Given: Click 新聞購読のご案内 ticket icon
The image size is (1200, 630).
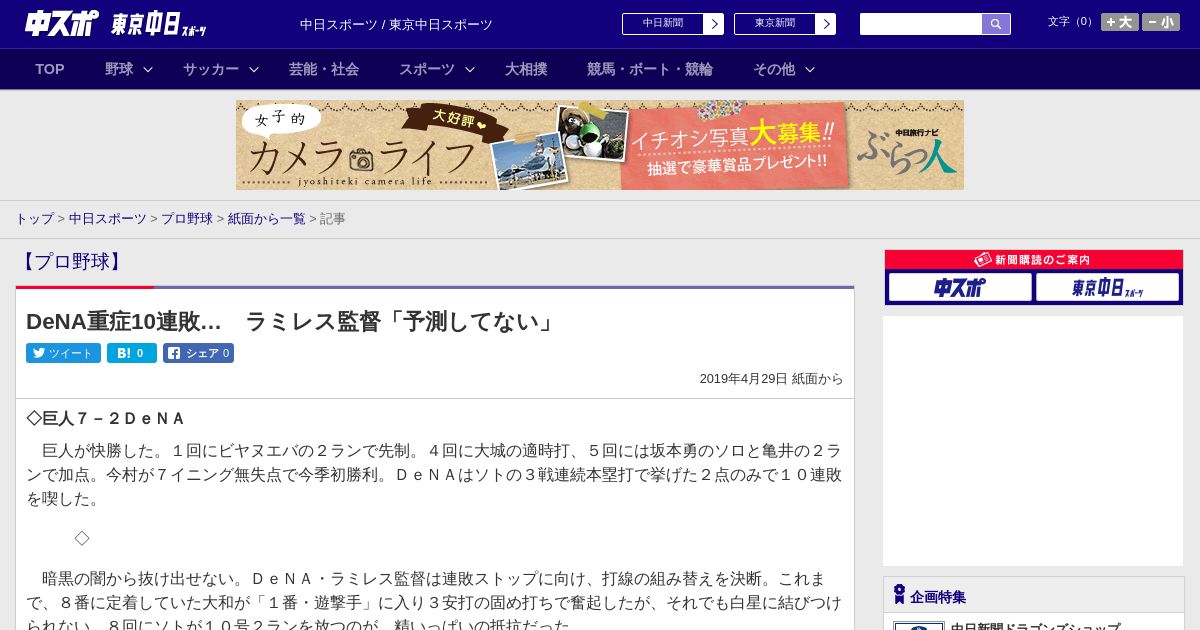Looking at the screenshot, I should tap(982, 259).
